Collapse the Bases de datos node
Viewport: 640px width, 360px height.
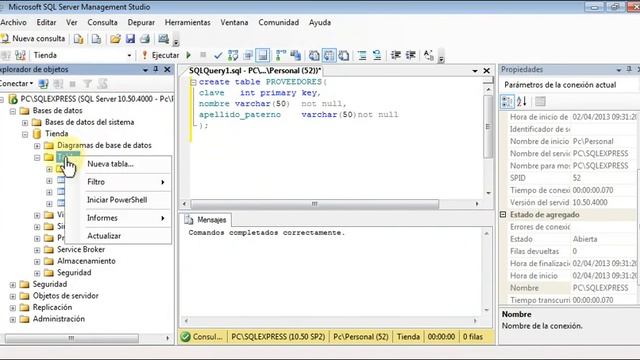(13, 111)
